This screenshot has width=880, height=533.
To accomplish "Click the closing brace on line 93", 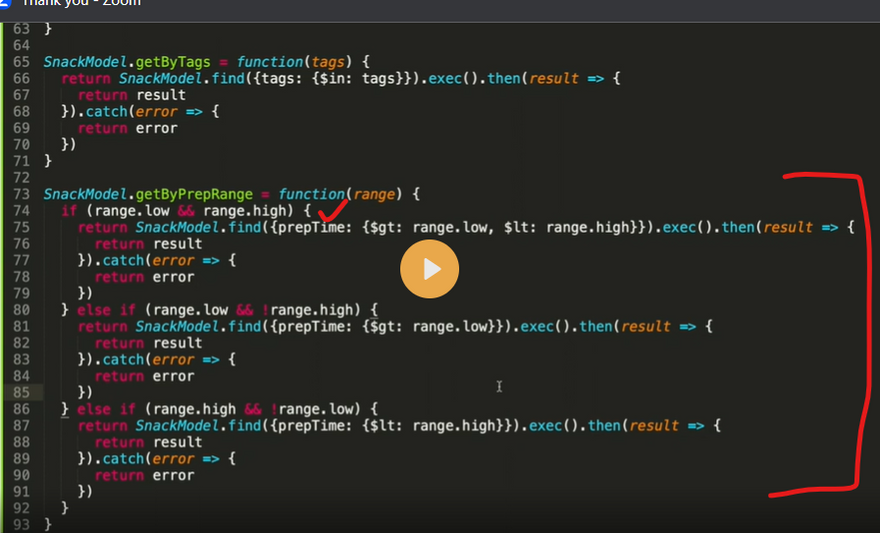I will (47, 525).
